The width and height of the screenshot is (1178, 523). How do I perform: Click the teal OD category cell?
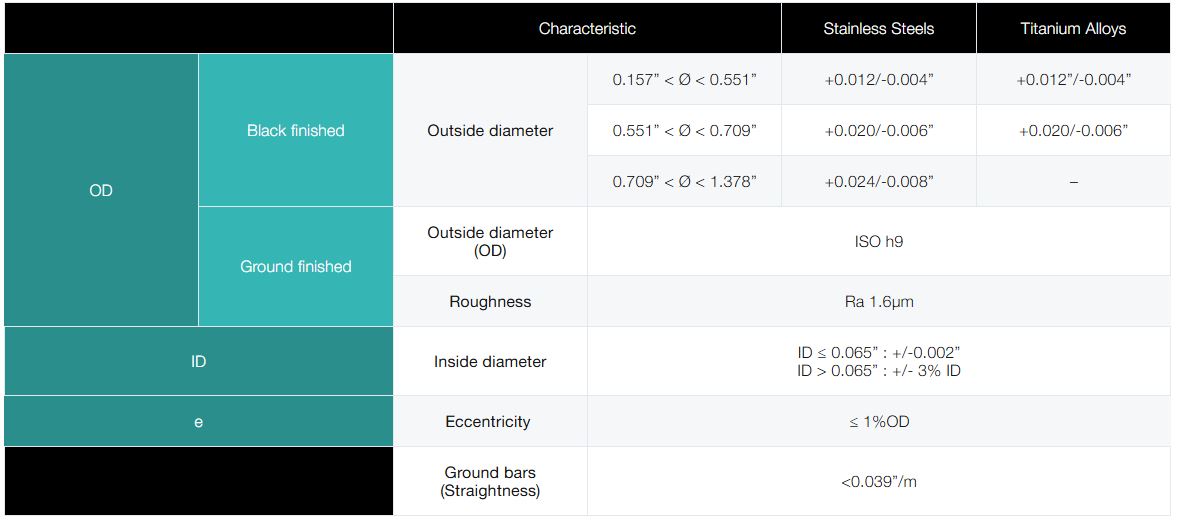tap(101, 190)
